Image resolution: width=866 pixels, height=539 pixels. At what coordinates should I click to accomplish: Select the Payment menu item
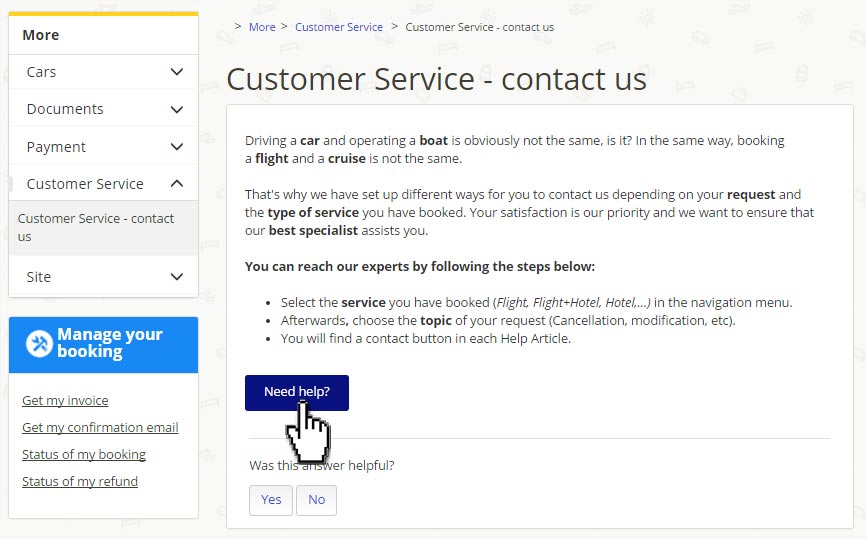coord(56,147)
